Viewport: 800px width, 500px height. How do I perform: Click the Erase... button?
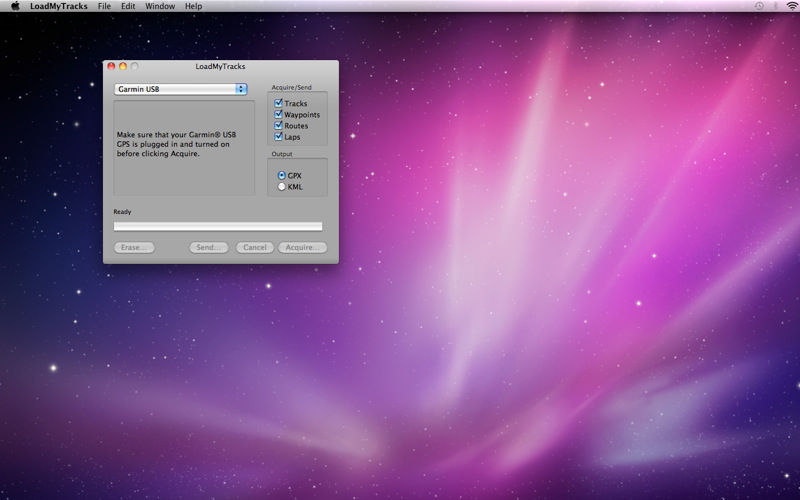point(134,247)
